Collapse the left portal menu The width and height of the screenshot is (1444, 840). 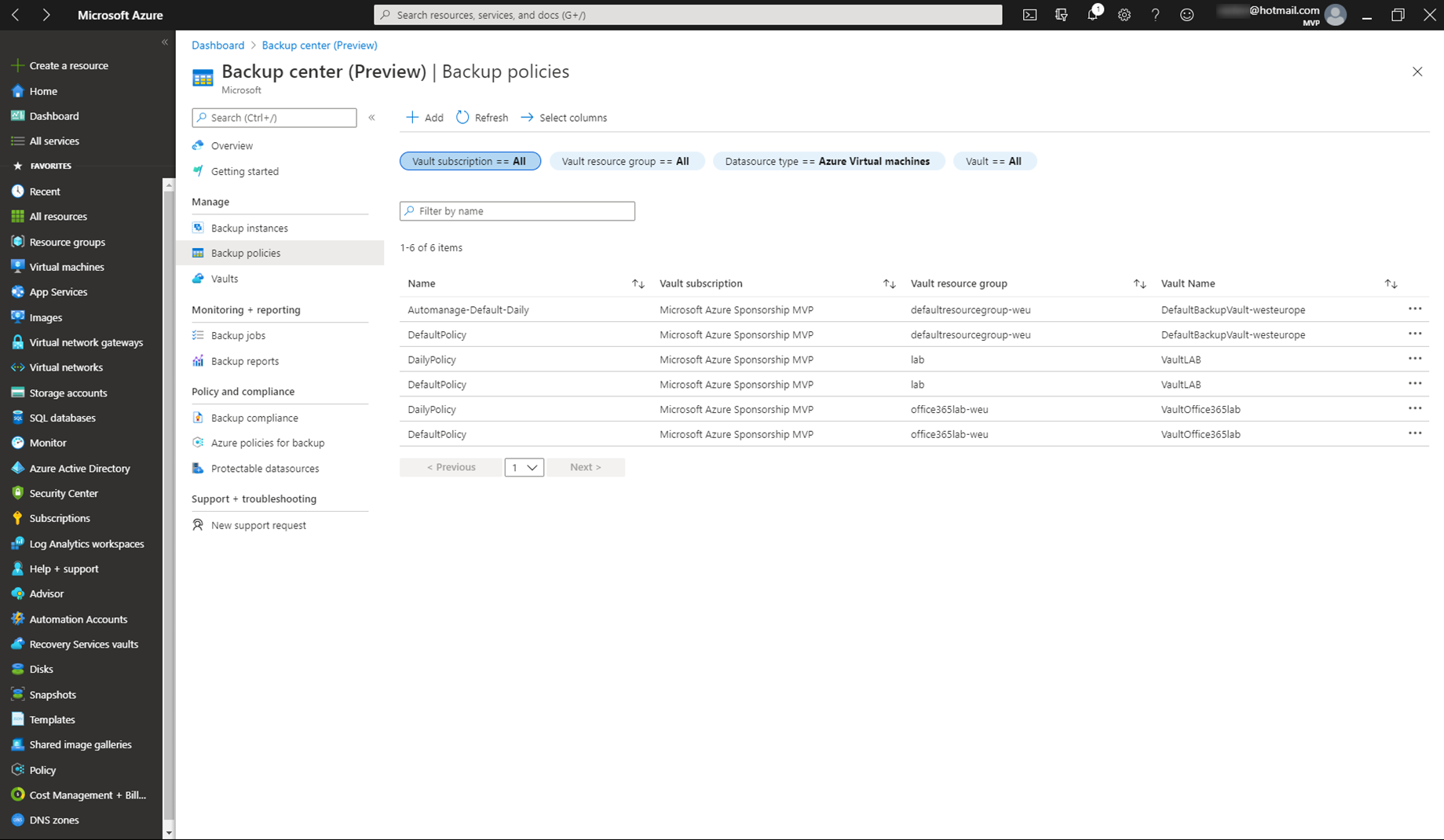[165, 42]
